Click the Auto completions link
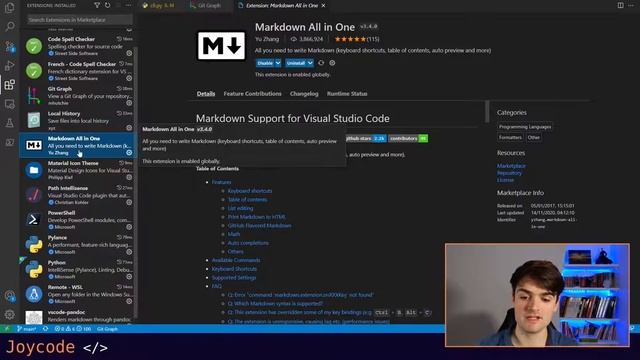This screenshot has width=640, height=360. pyautogui.click(x=248, y=243)
